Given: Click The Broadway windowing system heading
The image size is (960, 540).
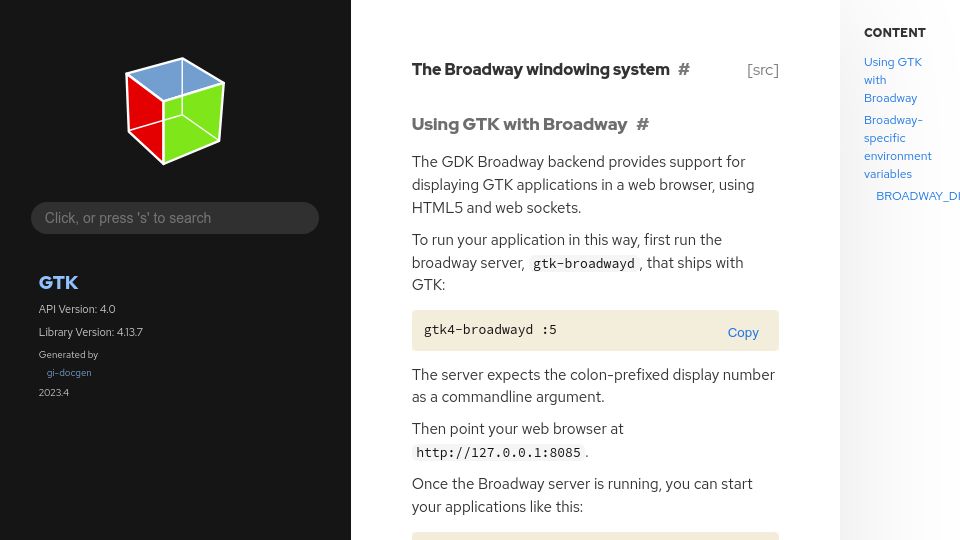Looking at the screenshot, I should pos(541,70).
